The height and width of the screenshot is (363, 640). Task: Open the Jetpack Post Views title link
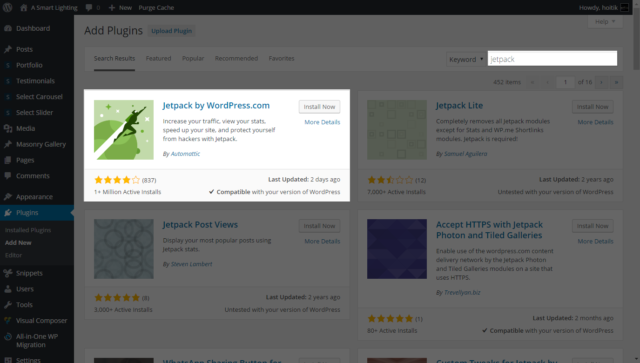(200, 225)
